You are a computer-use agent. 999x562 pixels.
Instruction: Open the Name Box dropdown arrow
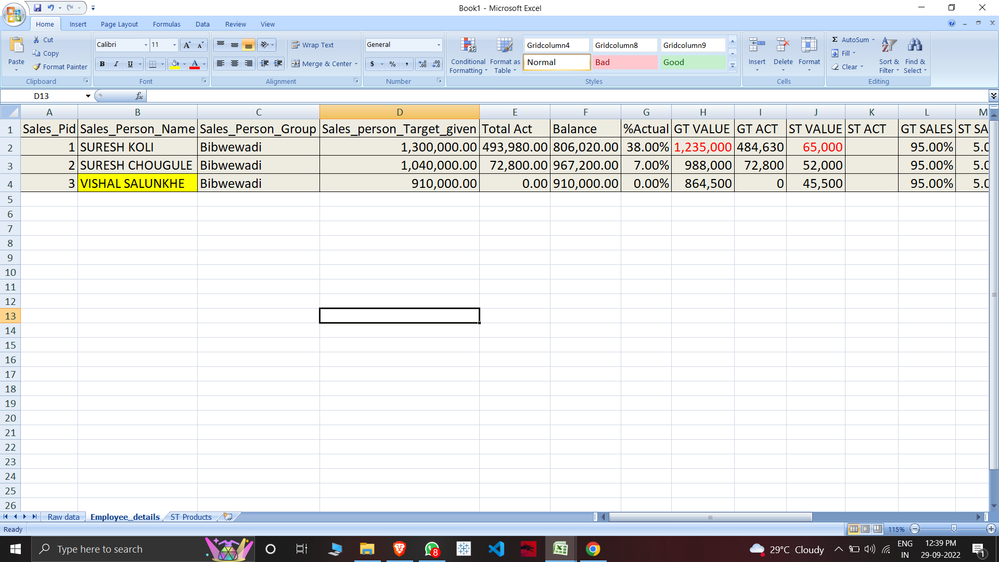(88, 96)
